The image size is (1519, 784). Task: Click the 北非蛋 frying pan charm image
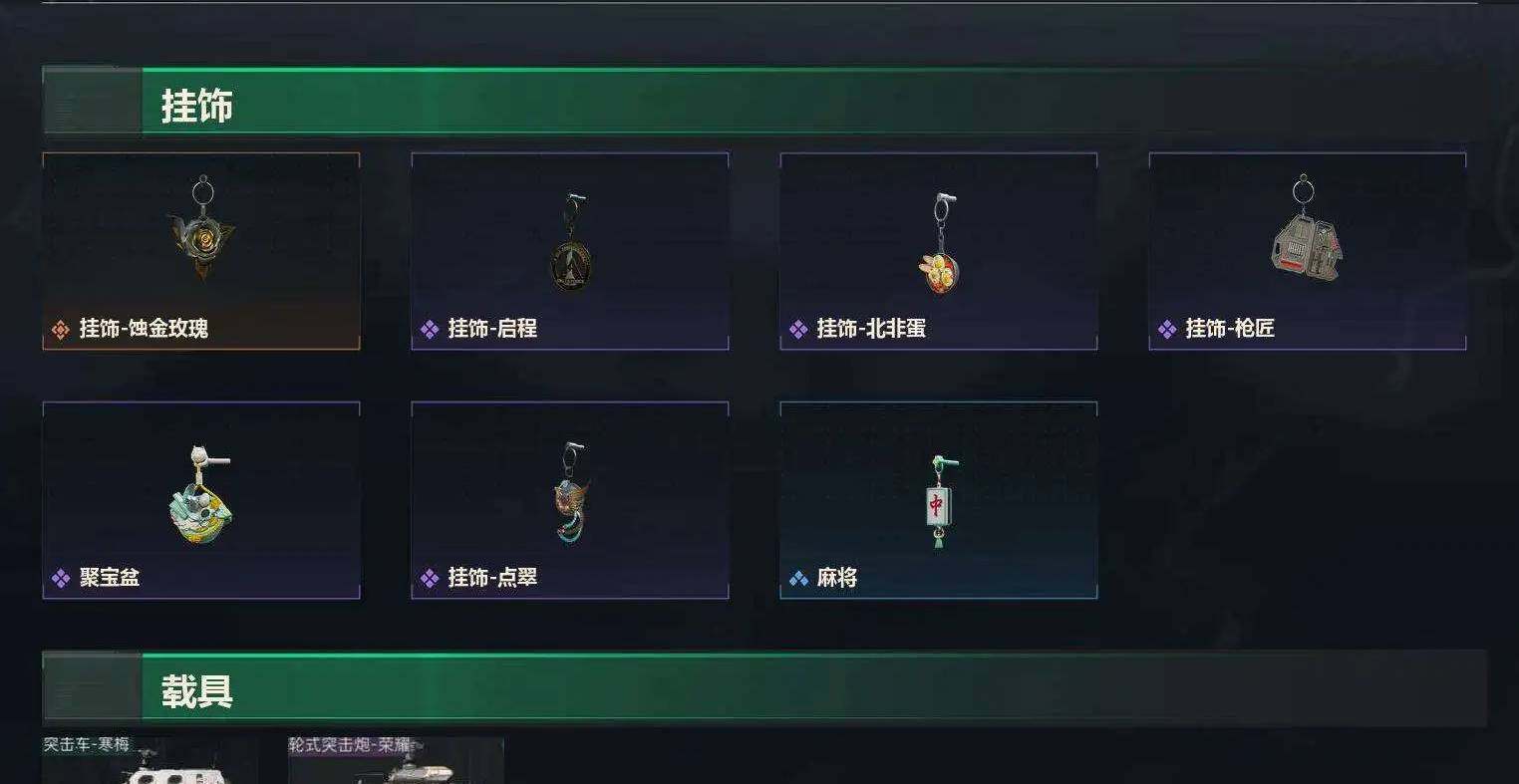click(x=938, y=243)
